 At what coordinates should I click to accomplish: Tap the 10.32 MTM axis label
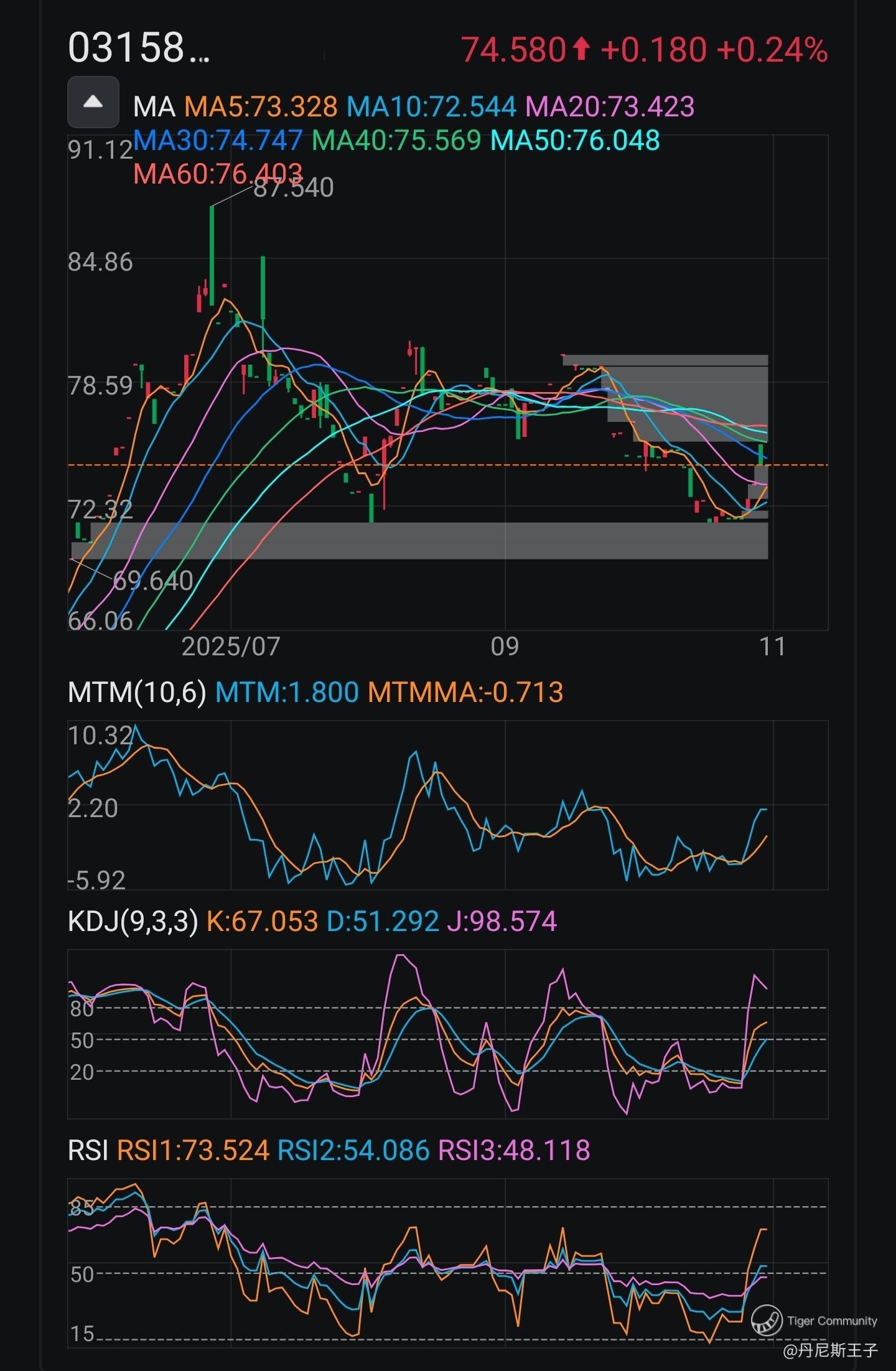click(100, 736)
